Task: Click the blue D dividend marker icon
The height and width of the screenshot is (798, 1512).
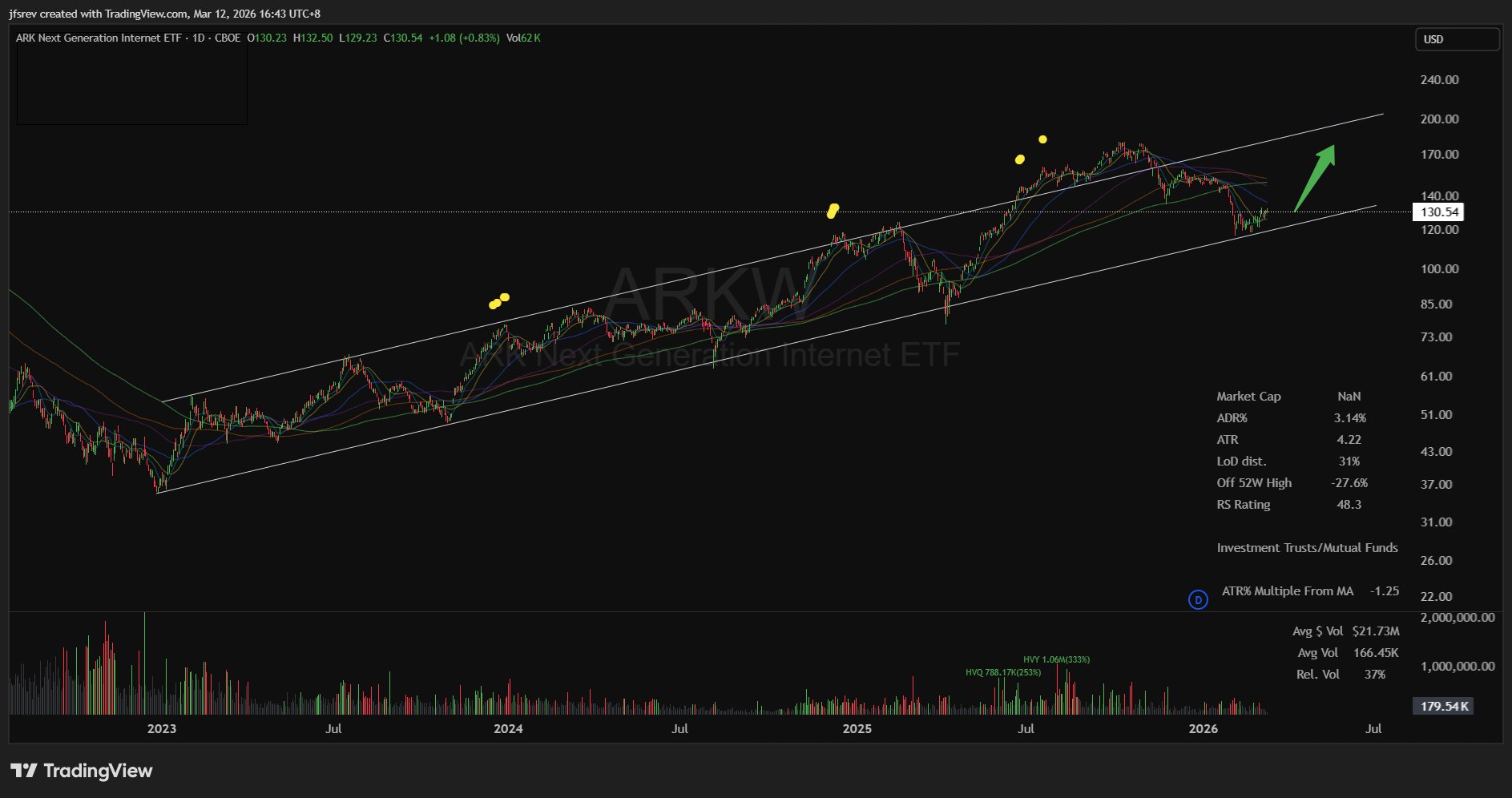Action: pos(1198,599)
